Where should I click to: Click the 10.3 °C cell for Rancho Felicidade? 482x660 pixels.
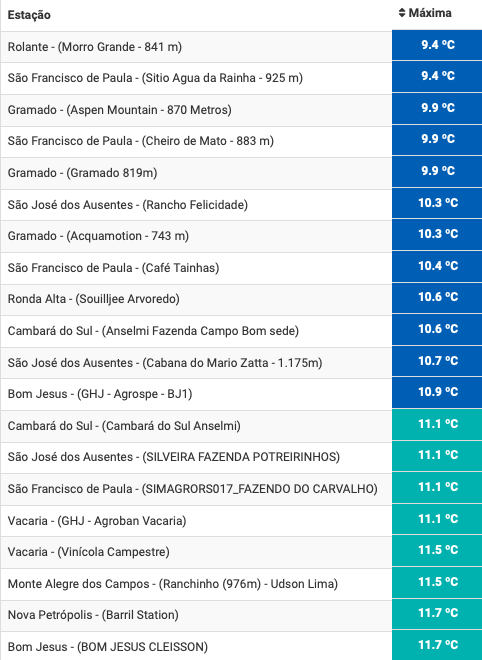[437, 204]
